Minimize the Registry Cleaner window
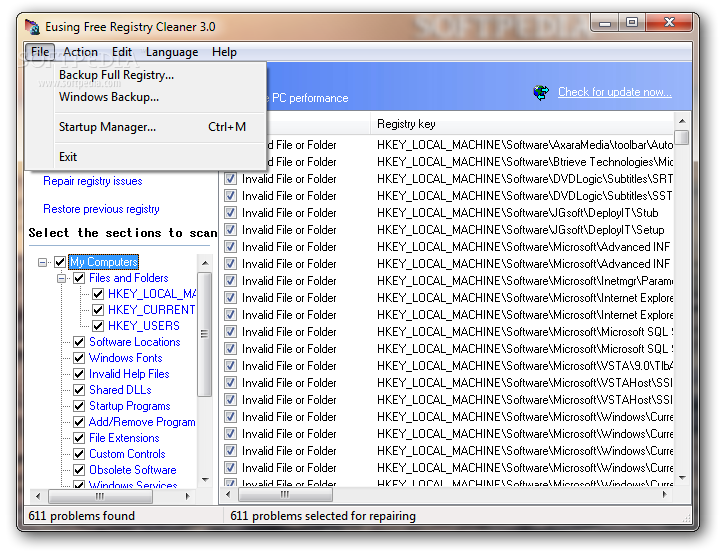The height and width of the screenshot is (552, 720). [x=605, y=23]
